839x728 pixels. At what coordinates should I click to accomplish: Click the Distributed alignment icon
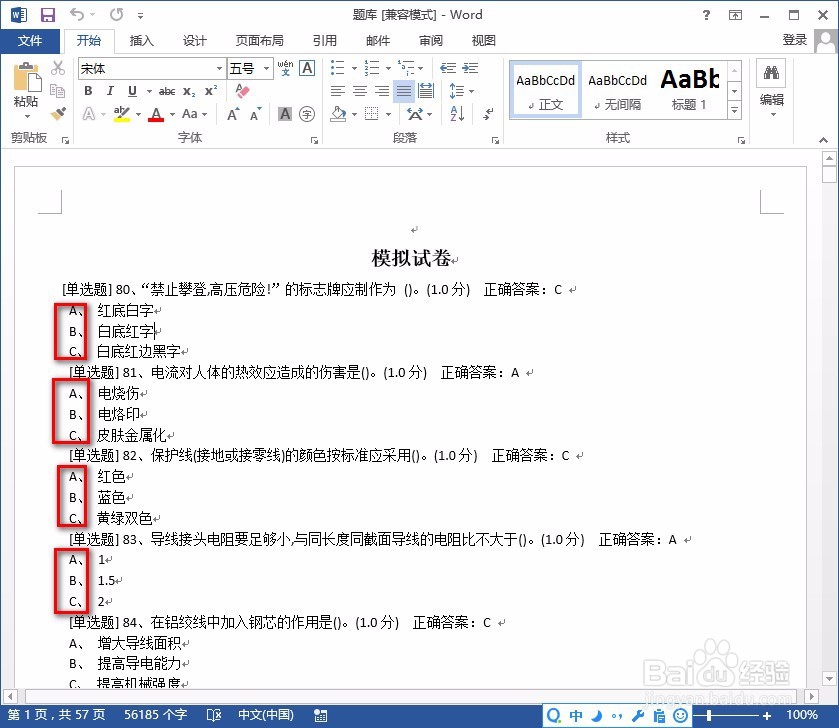(426, 90)
